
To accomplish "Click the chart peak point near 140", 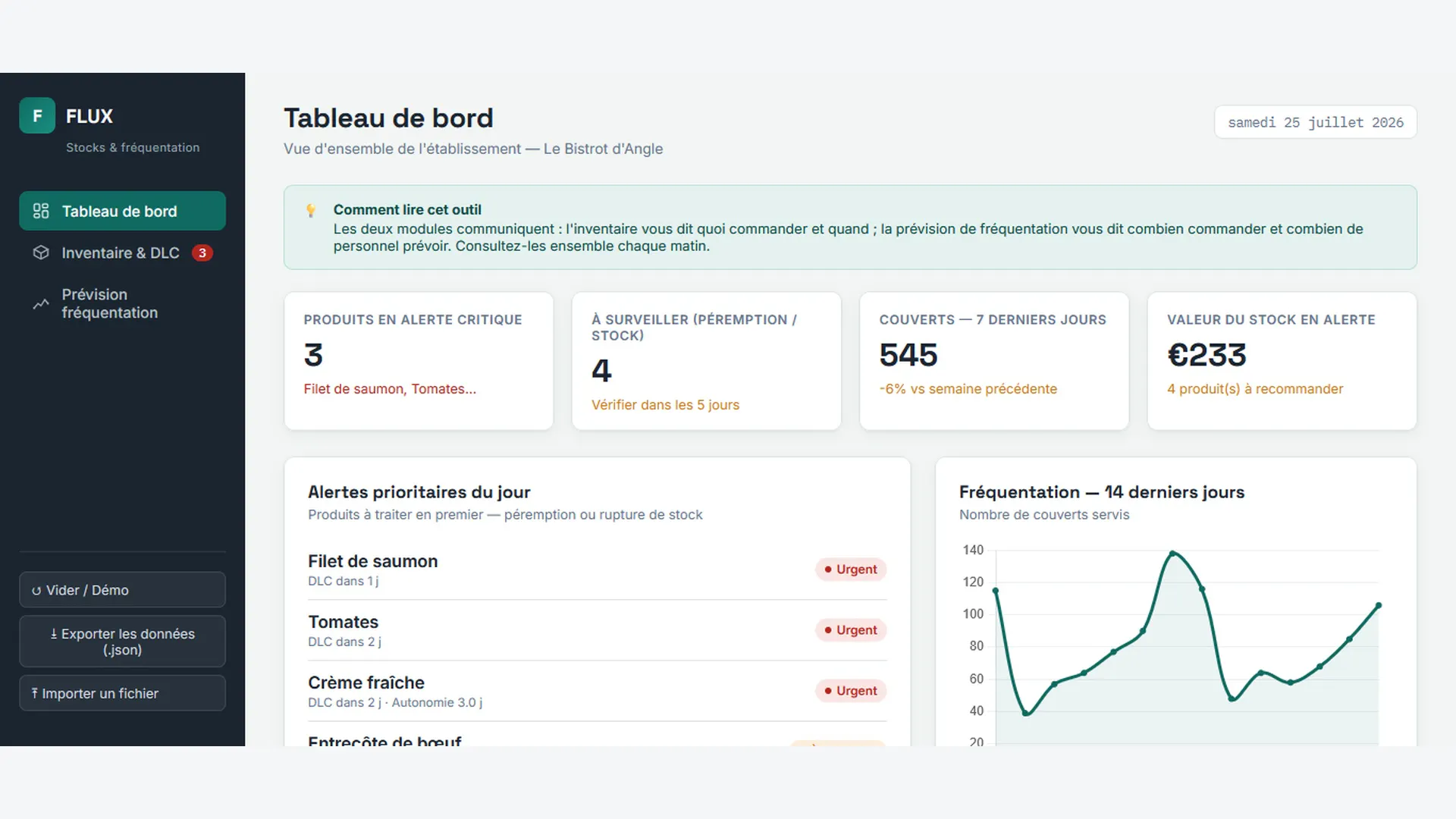I will [1172, 554].
